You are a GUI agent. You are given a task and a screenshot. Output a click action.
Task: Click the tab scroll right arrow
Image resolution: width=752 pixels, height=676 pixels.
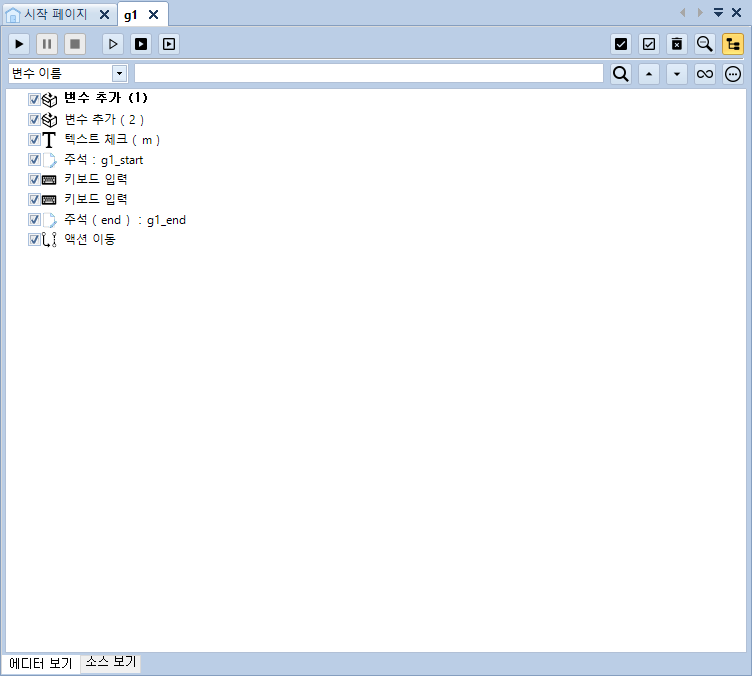pos(700,12)
